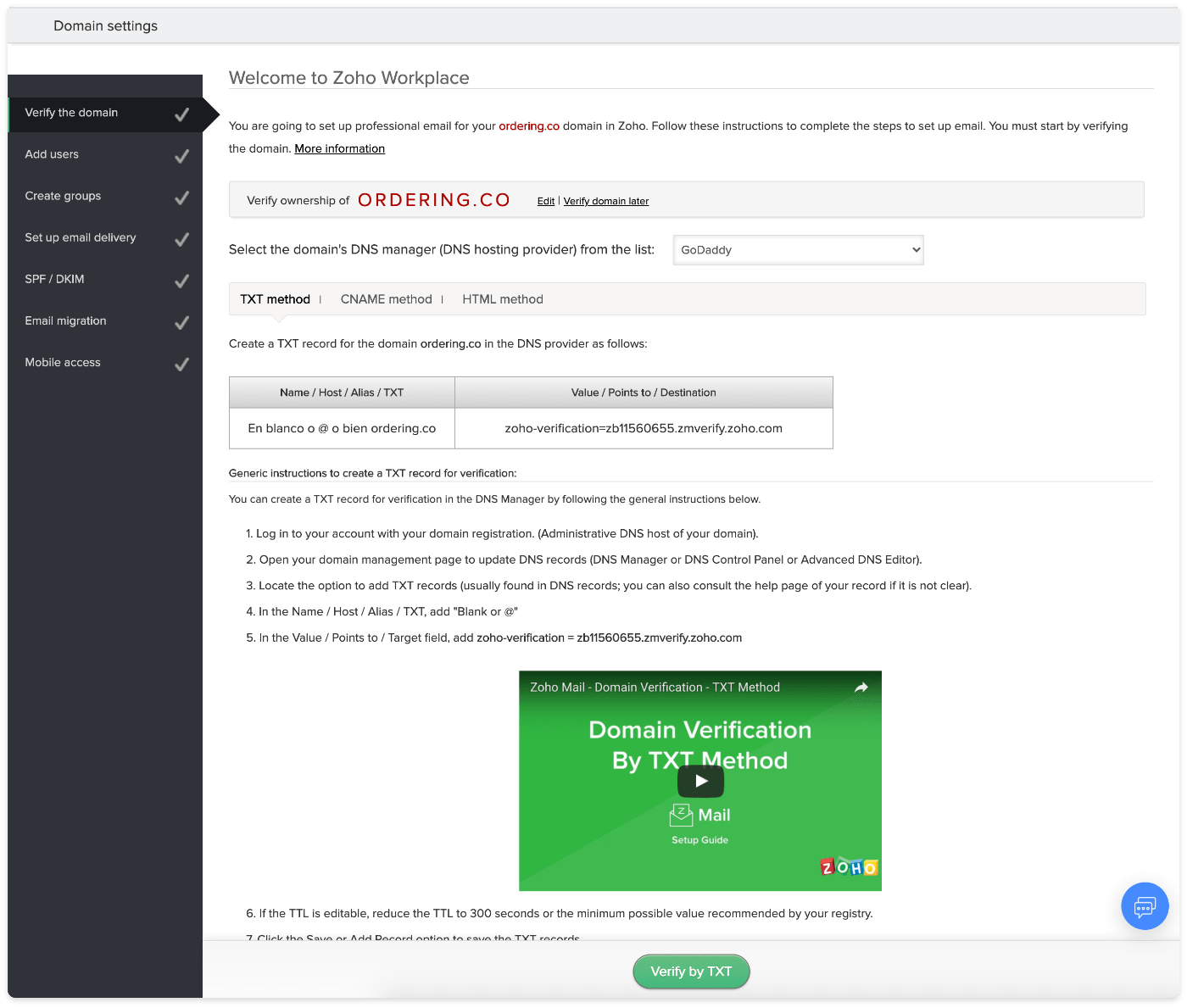1187x1008 pixels.
Task: Click Verify domain later link
Action: point(606,201)
